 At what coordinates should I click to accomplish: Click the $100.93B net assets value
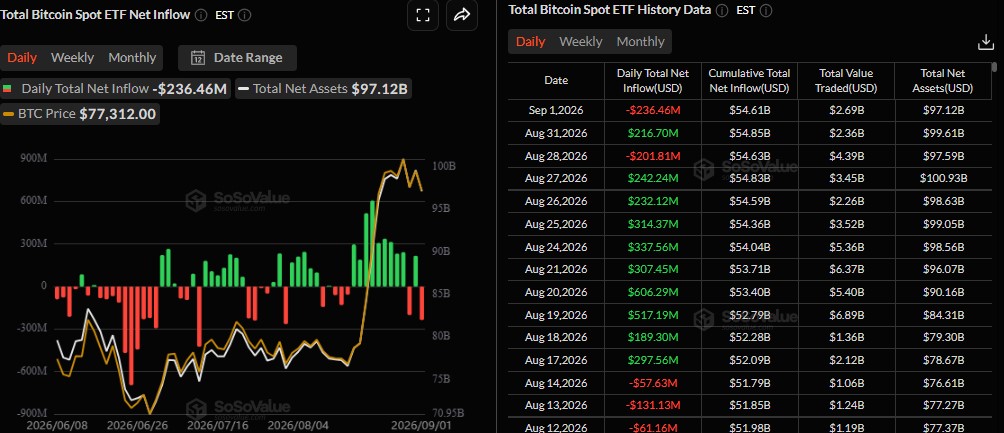tap(943, 178)
